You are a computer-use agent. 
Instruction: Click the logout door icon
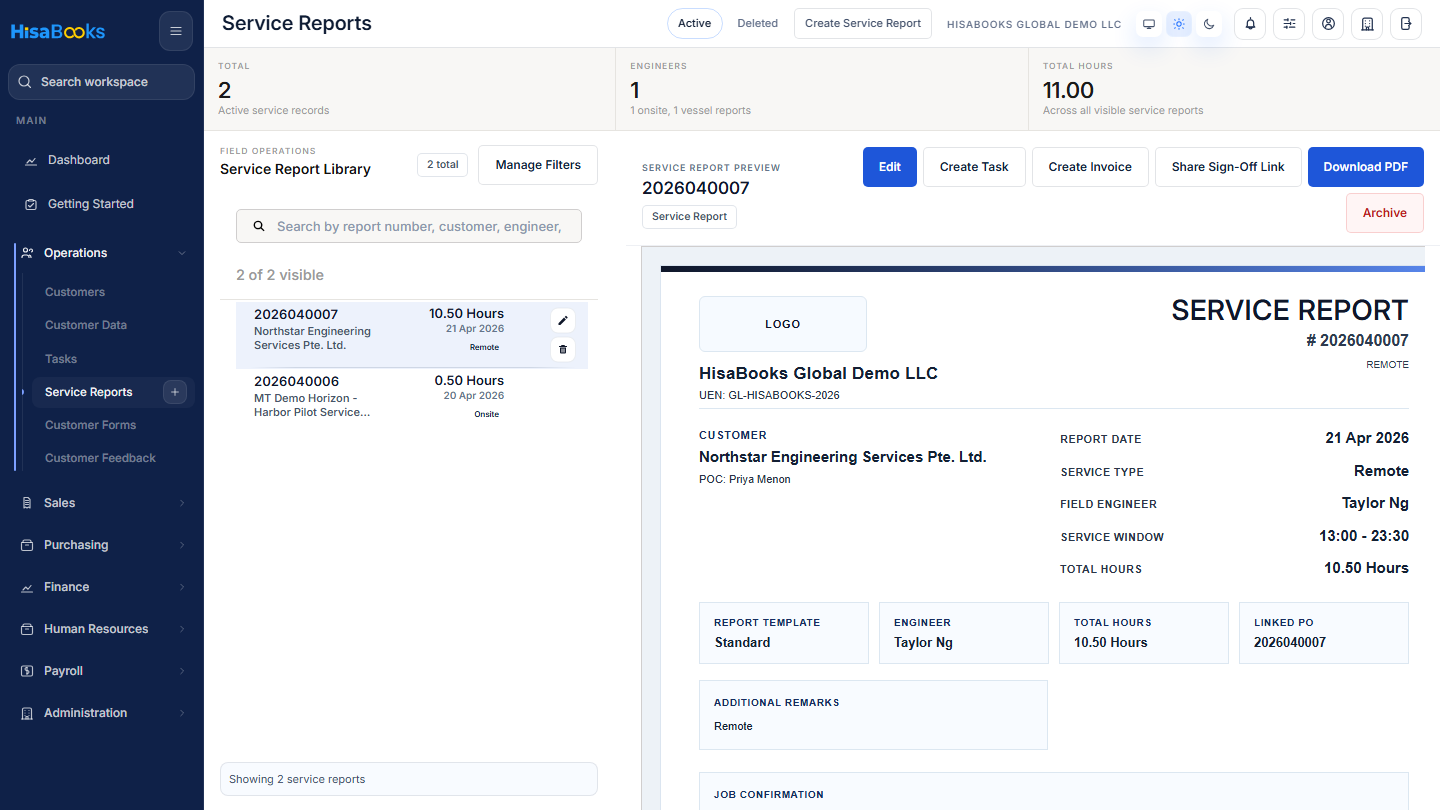pyautogui.click(x=1406, y=24)
